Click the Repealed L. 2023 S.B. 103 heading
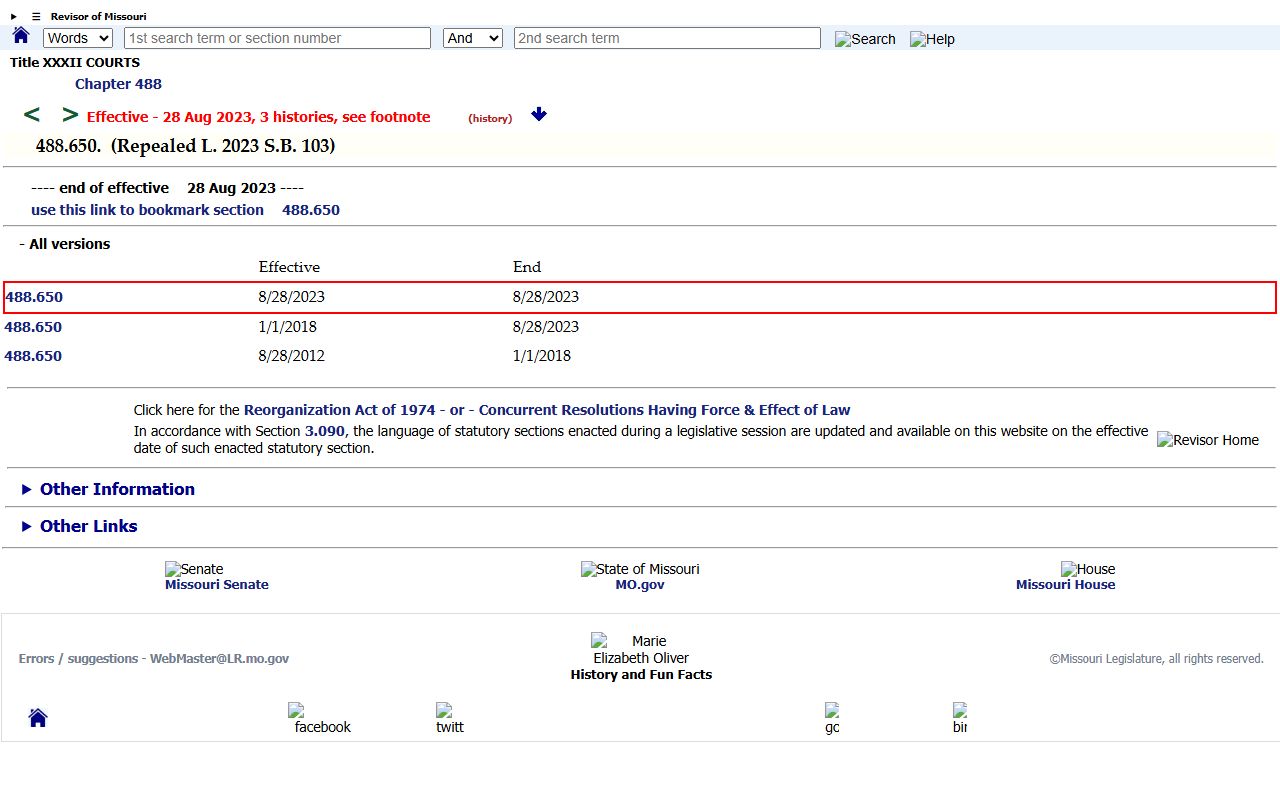Viewport: 1280px width, 800px height. [223, 146]
